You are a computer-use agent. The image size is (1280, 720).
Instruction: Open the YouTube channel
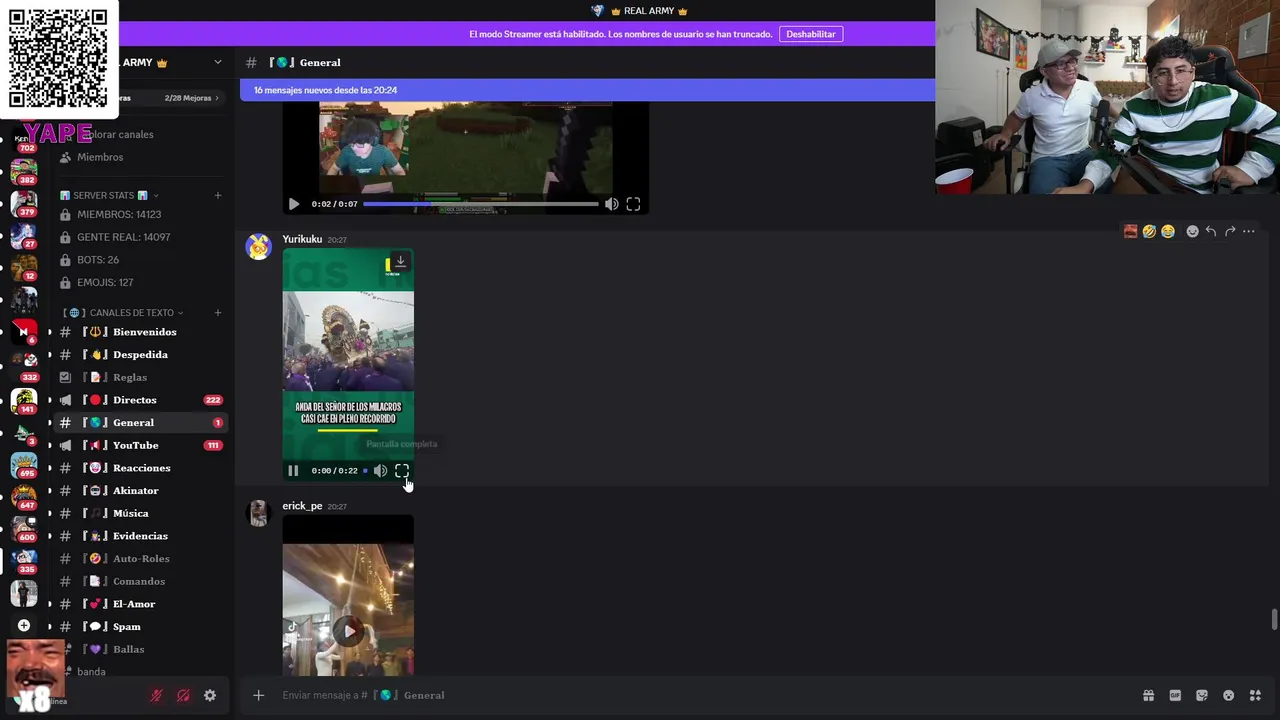tap(140, 445)
